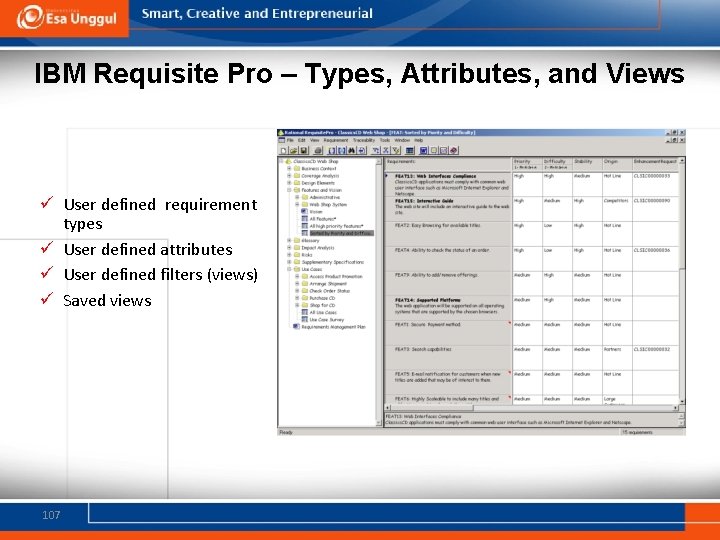Click the All Use Cases view icon
The width and height of the screenshot is (720, 540).
click(x=304, y=312)
